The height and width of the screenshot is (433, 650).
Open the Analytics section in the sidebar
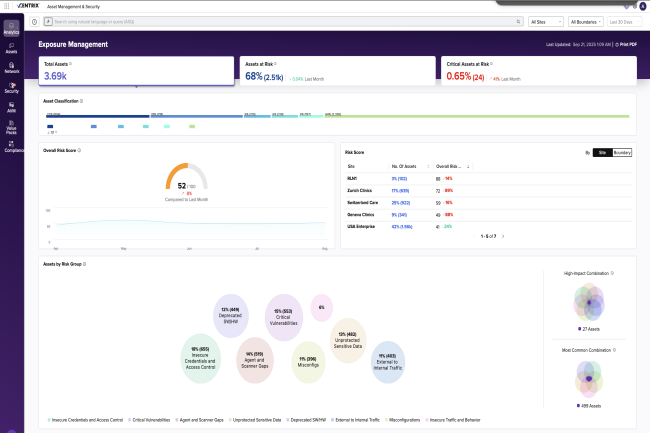(x=11, y=27)
